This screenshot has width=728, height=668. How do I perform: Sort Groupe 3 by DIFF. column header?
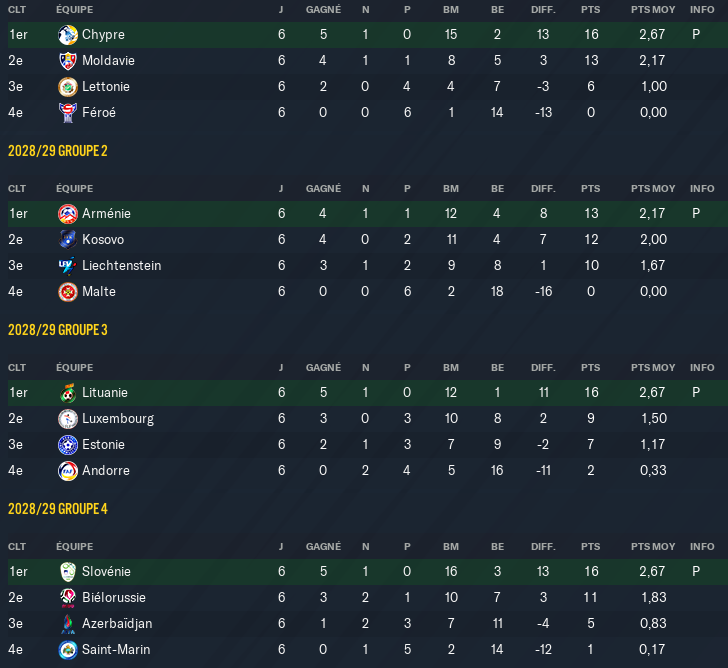coord(543,368)
